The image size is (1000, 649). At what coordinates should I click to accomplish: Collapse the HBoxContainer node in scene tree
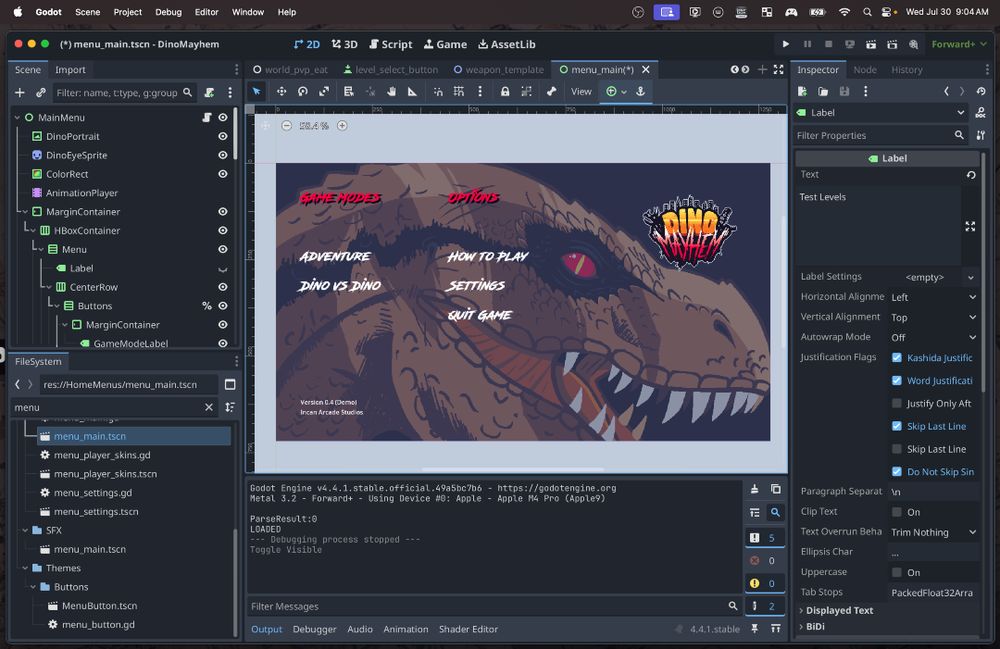pyautogui.click(x=32, y=231)
